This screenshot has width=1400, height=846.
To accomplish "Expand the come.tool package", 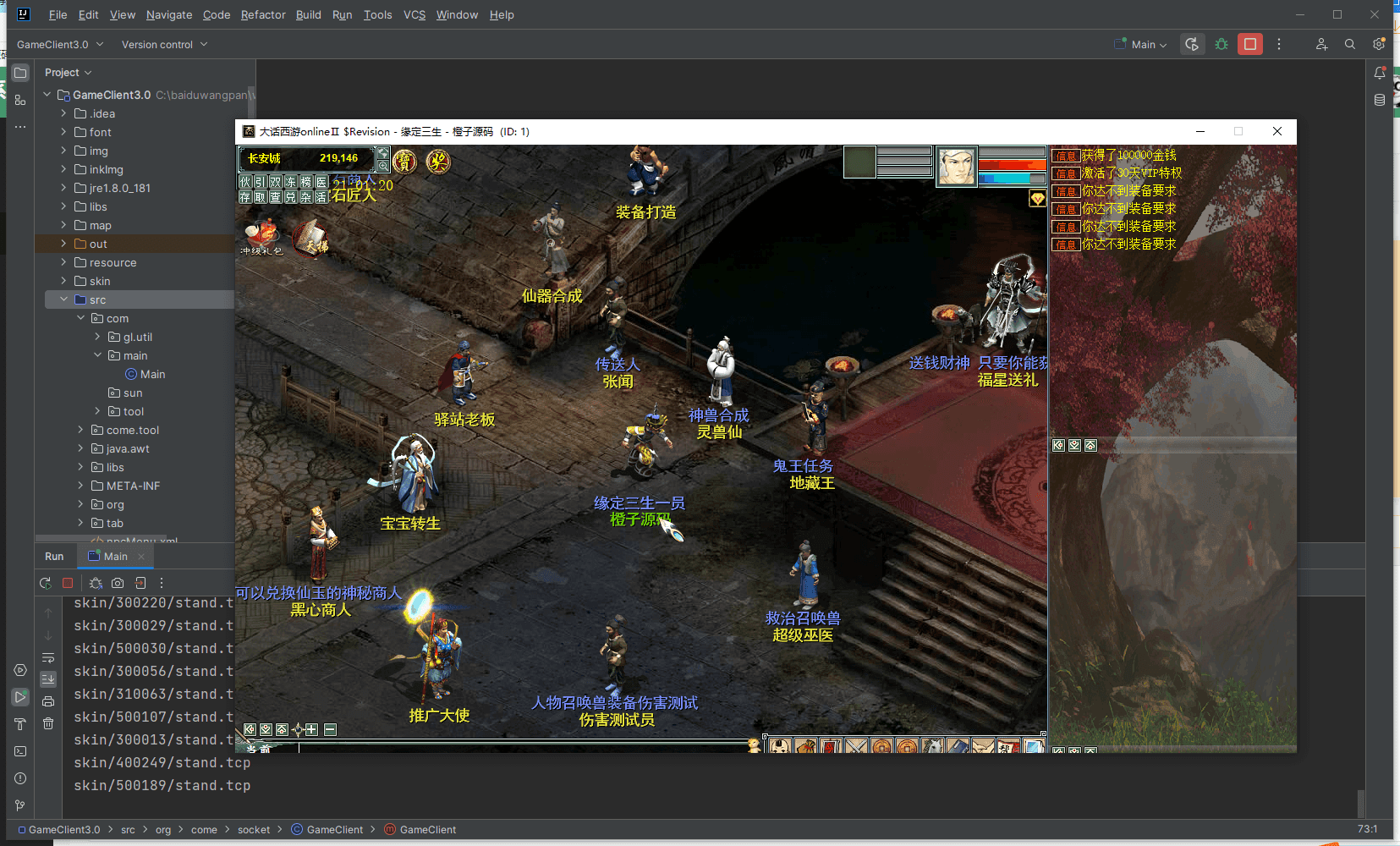I will tap(80, 430).
